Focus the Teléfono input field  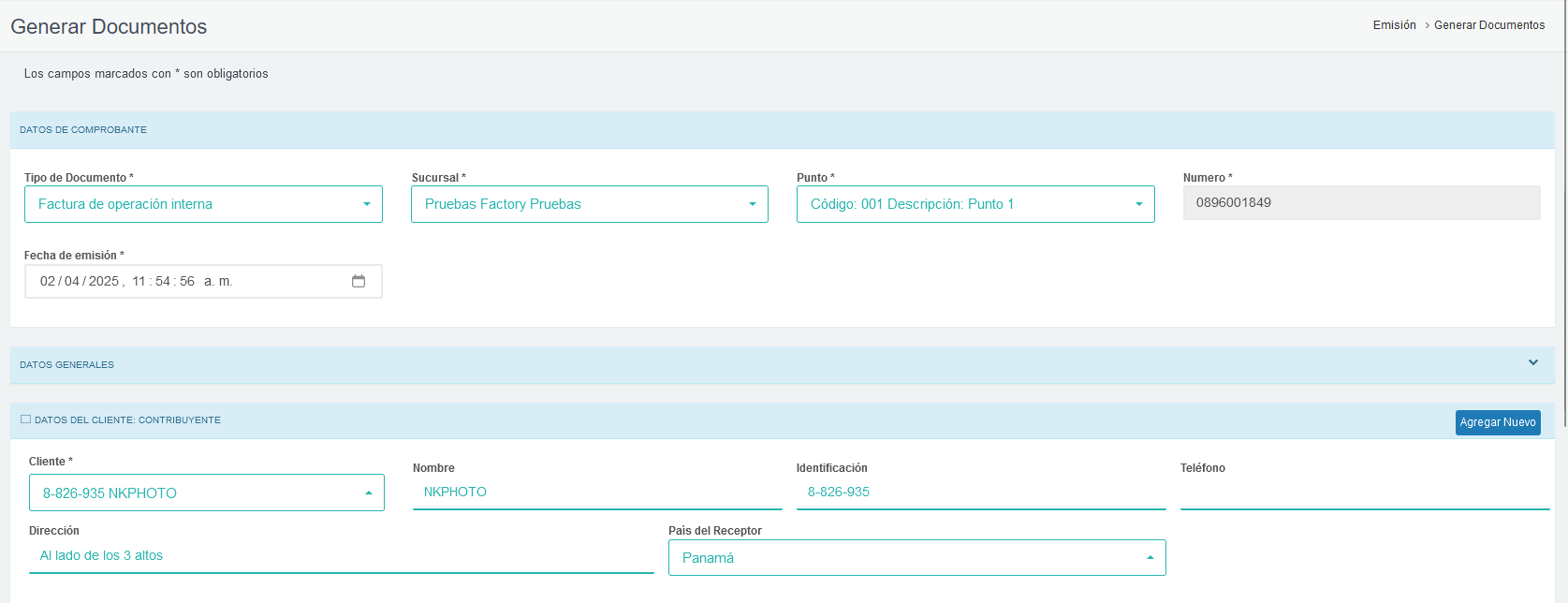pos(1364,493)
